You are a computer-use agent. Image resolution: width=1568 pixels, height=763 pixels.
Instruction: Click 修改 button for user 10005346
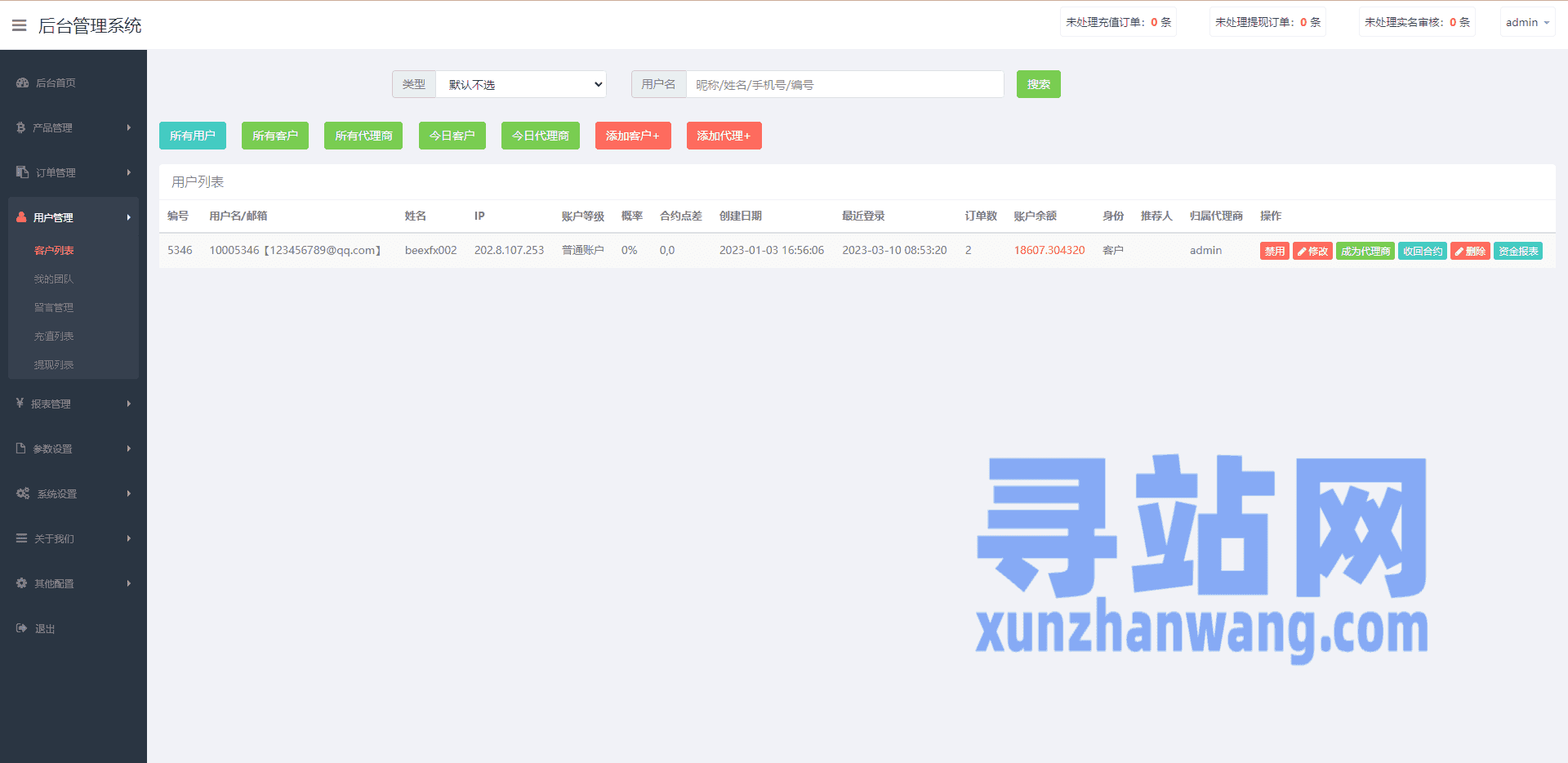[1312, 251]
